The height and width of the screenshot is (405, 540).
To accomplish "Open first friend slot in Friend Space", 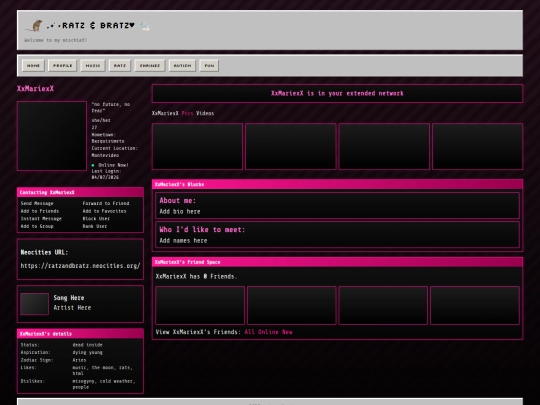I will (x=200, y=305).
